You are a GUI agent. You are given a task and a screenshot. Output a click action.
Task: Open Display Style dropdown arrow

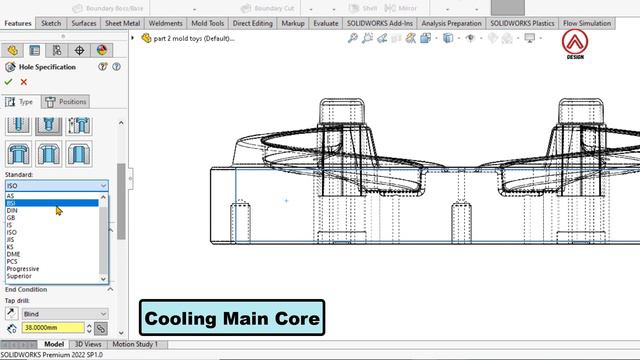(458, 38)
